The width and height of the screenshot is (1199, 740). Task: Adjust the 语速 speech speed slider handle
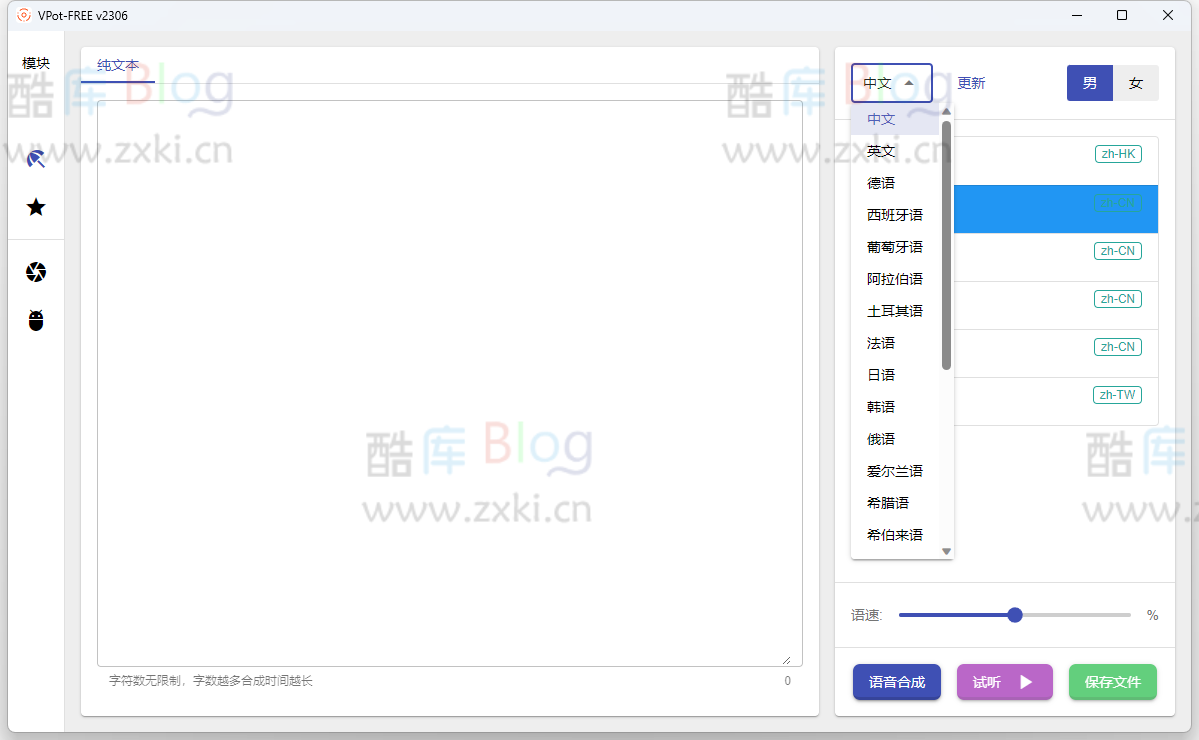(1015, 615)
